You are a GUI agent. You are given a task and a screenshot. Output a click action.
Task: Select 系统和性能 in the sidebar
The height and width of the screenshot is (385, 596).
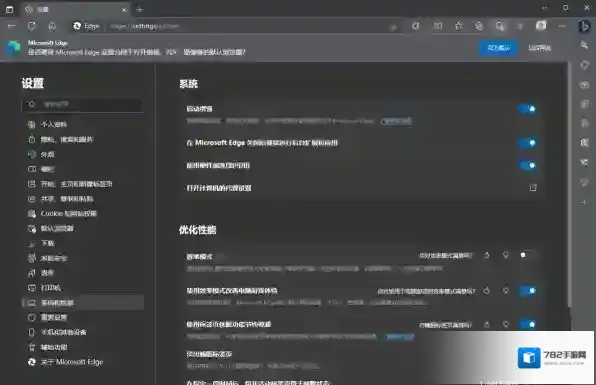tap(83, 303)
